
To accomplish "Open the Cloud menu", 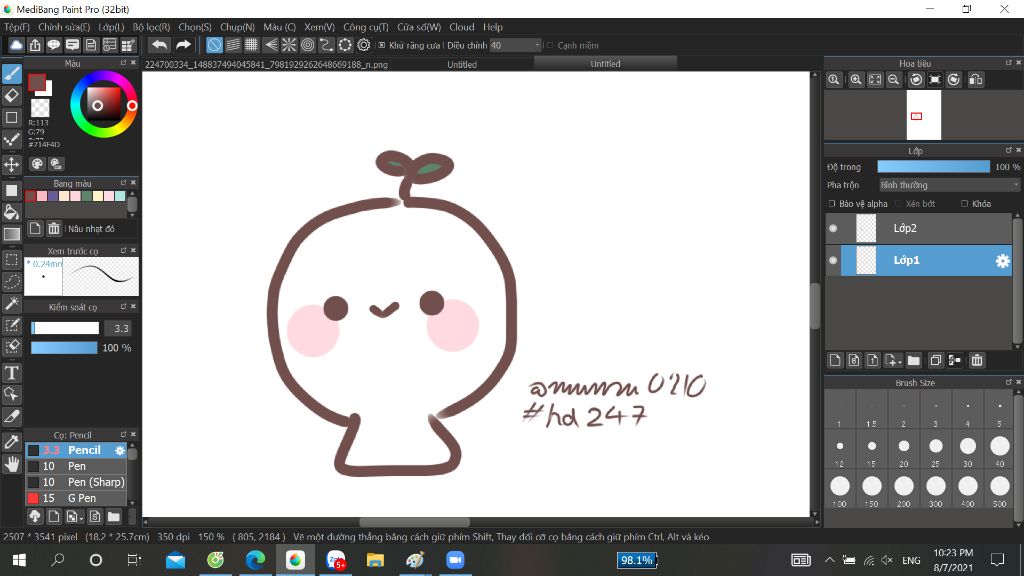I will coord(462,27).
